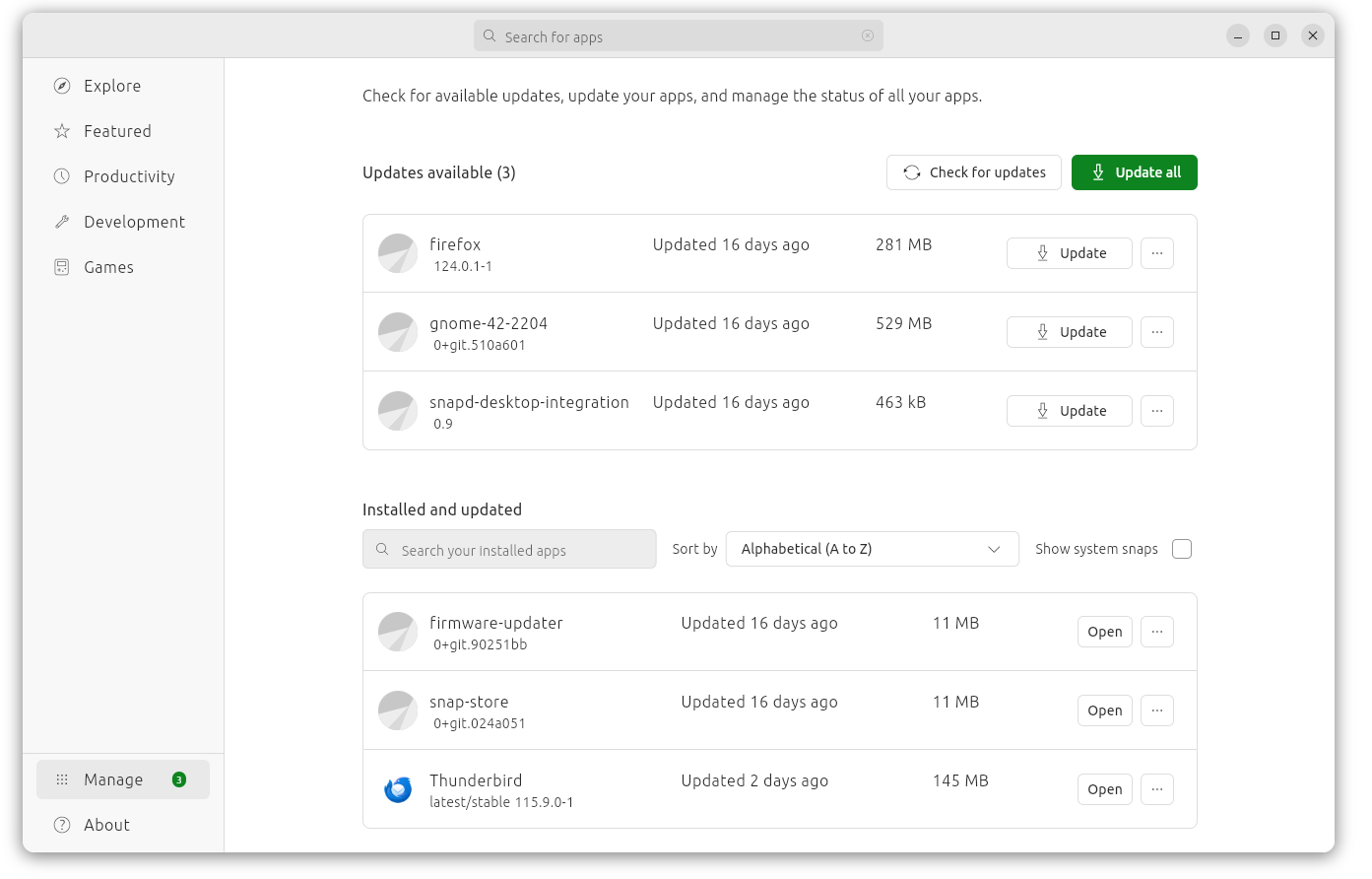Click the Thunderbird app icon
The image size is (1372, 879).
[398, 789]
